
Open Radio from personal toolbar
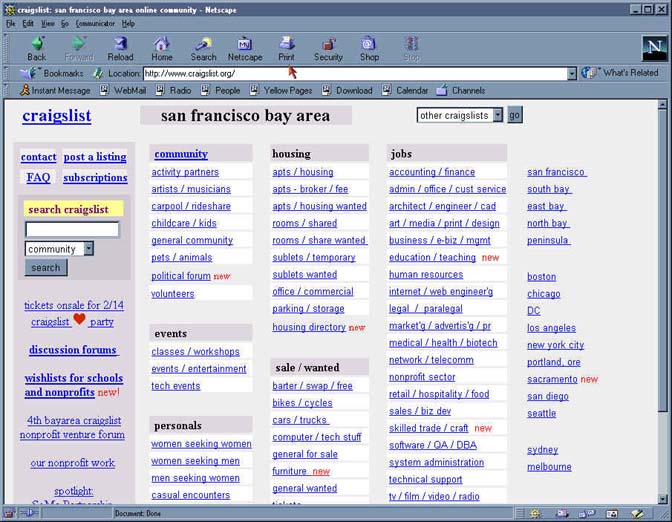(x=174, y=90)
